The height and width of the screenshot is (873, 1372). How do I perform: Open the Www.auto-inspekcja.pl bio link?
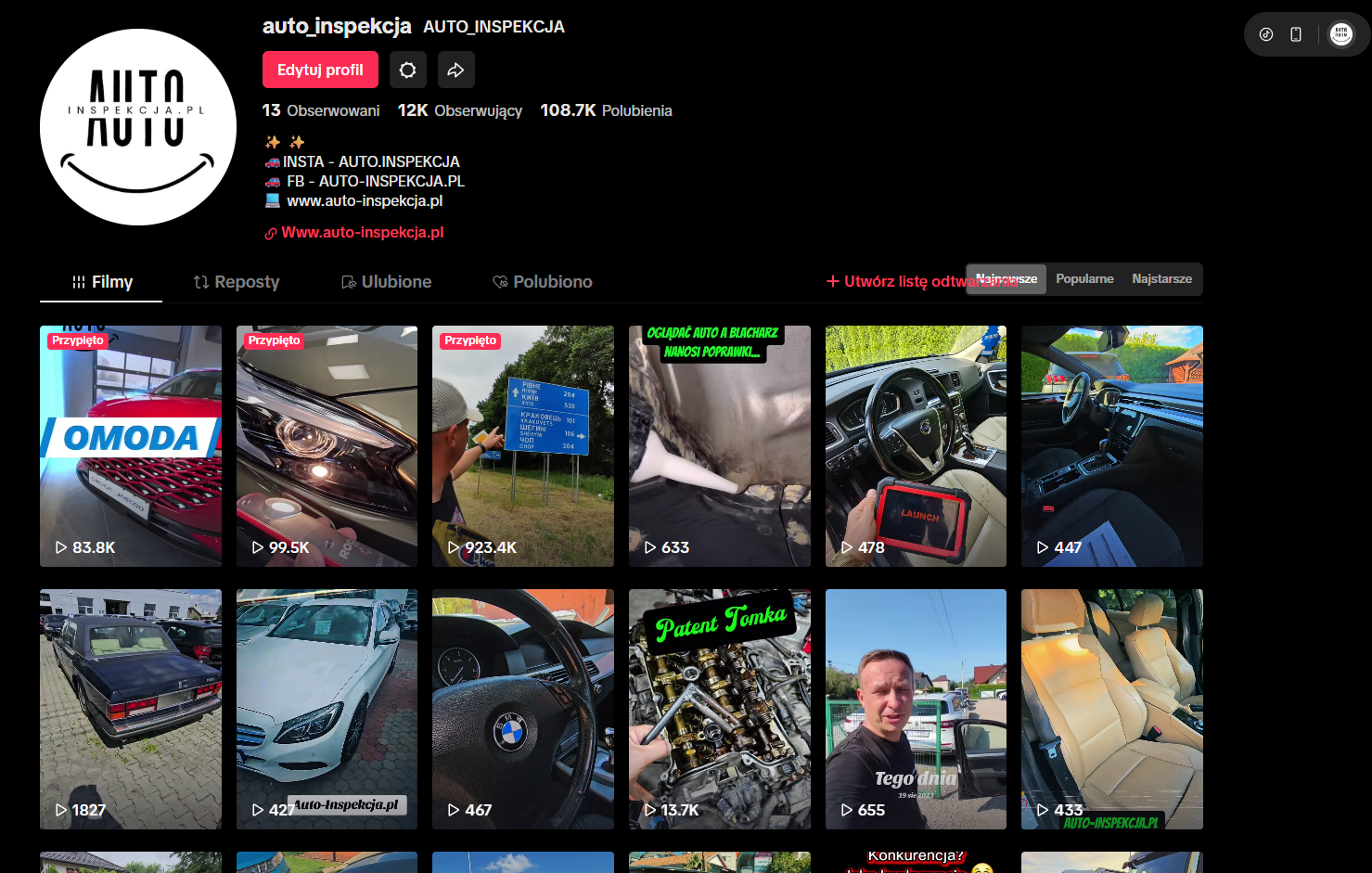coord(362,233)
